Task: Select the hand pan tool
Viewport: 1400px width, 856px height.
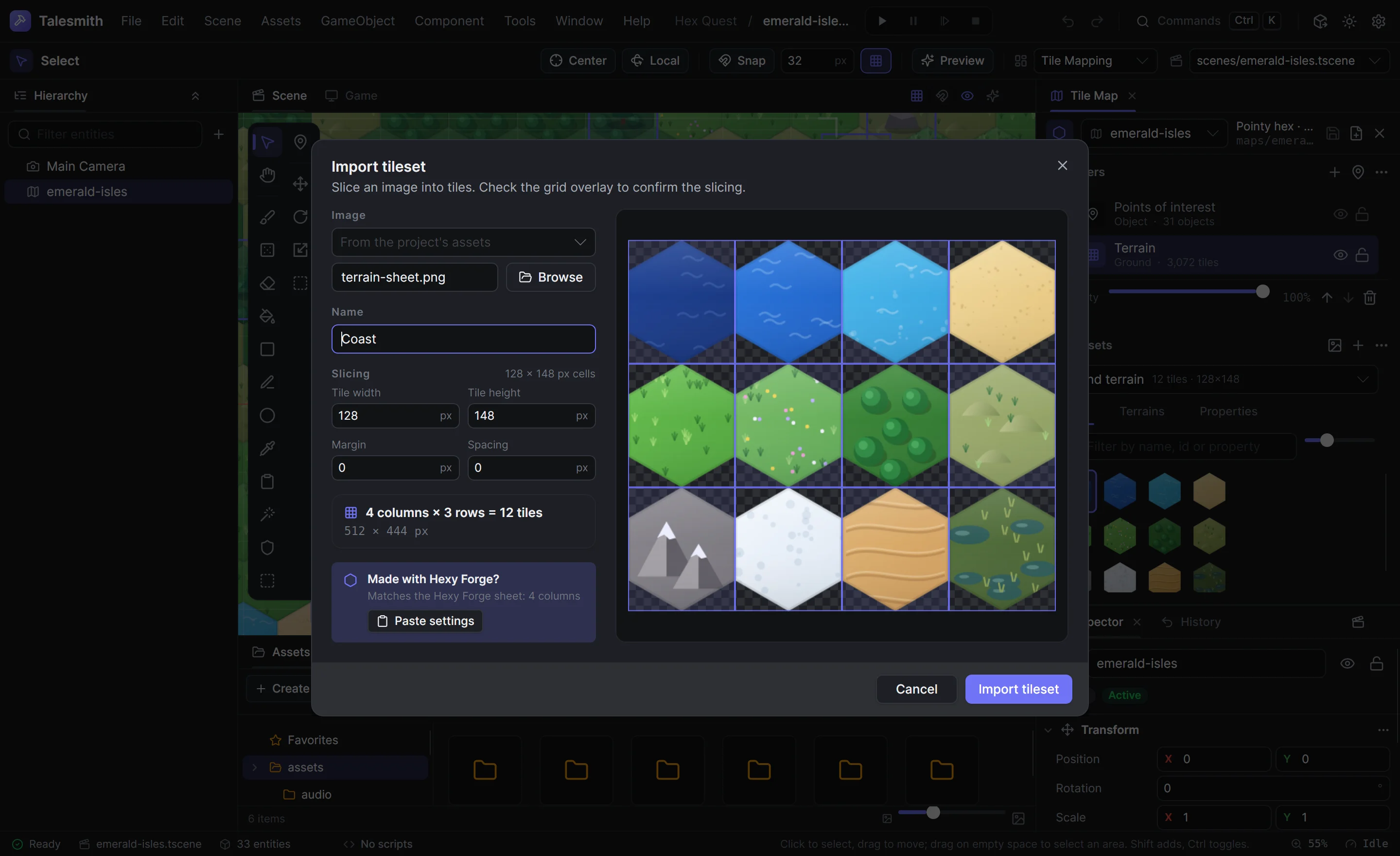Action: click(x=267, y=175)
